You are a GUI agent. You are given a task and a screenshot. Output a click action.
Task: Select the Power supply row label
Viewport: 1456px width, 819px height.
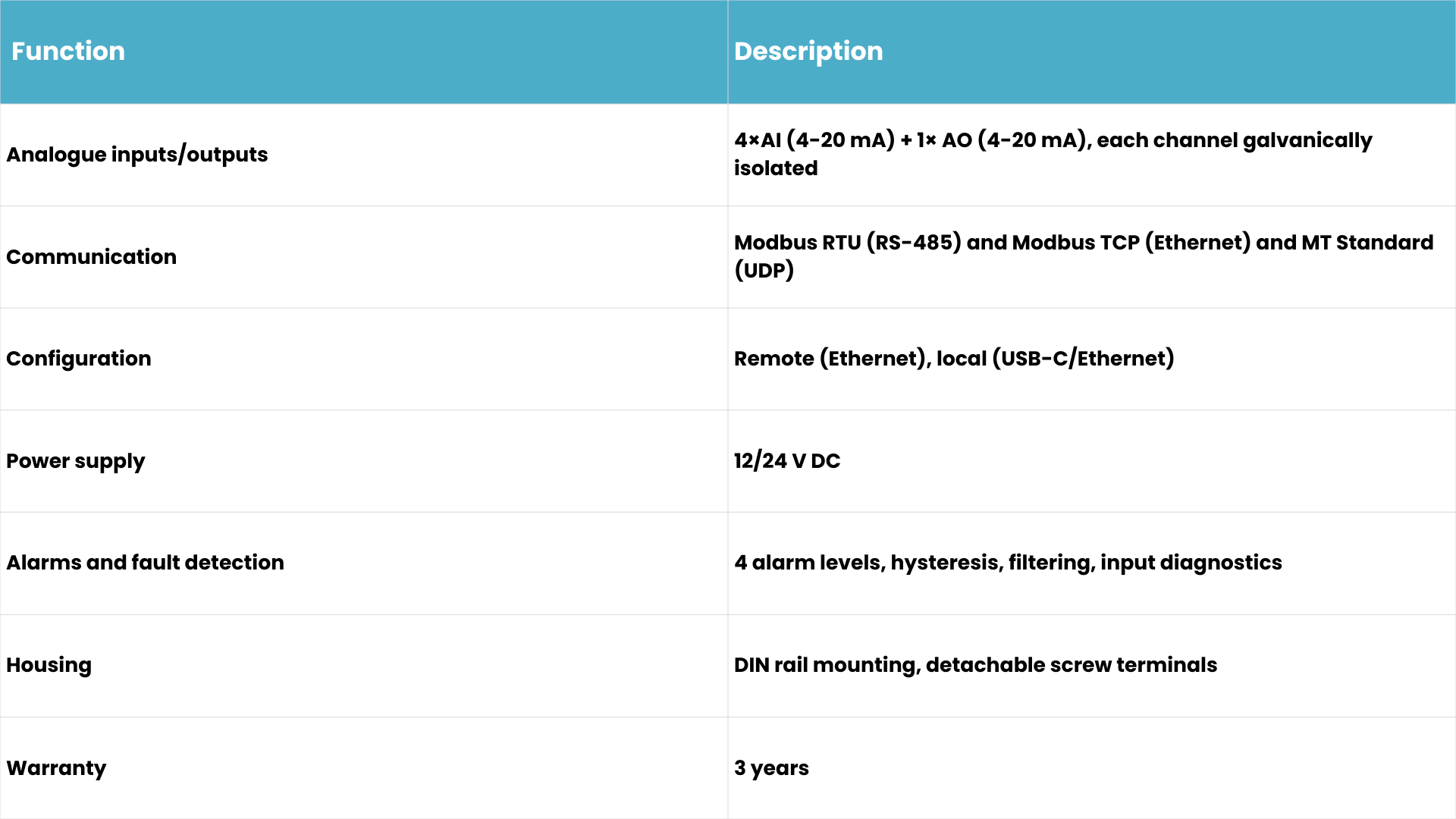[76, 461]
